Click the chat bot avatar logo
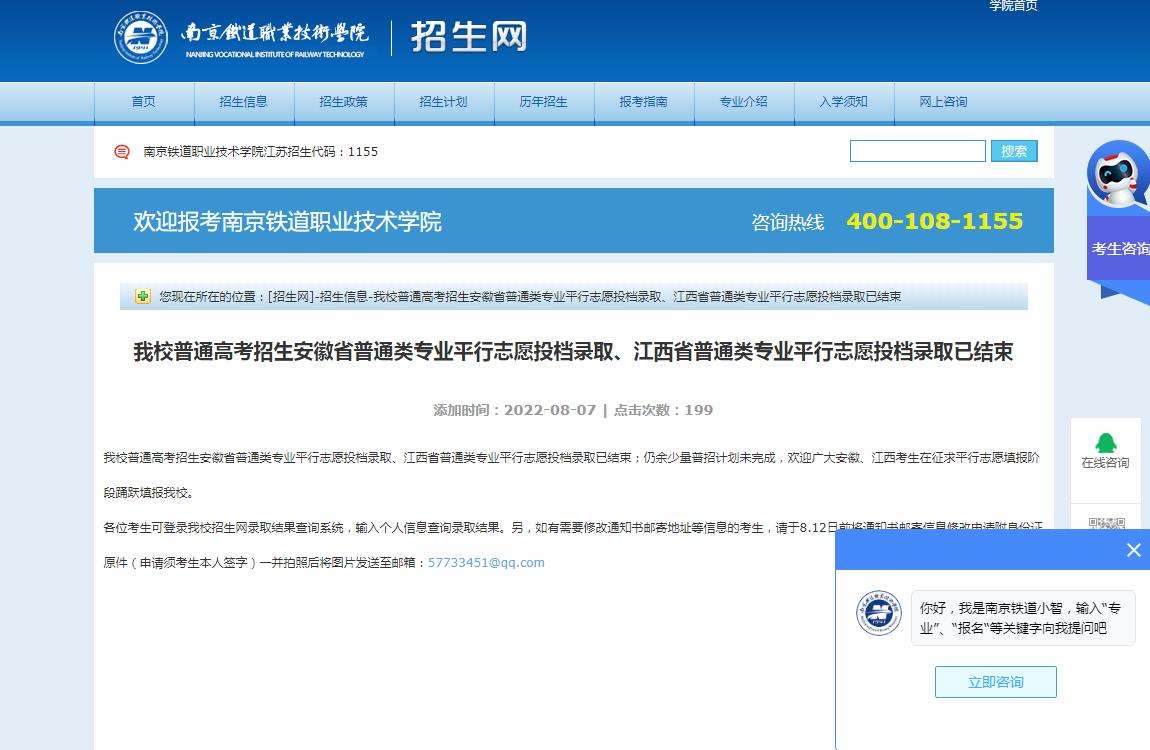 tap(879, 613)
